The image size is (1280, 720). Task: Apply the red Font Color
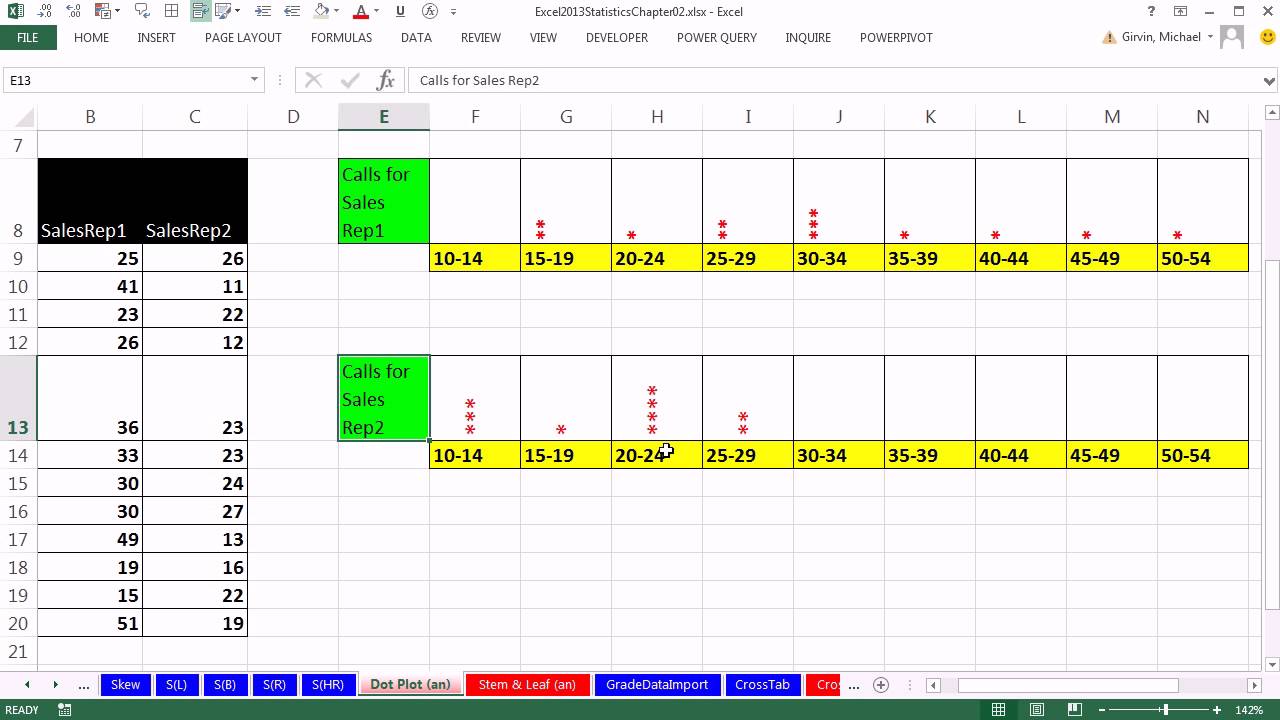click(361, 12)
